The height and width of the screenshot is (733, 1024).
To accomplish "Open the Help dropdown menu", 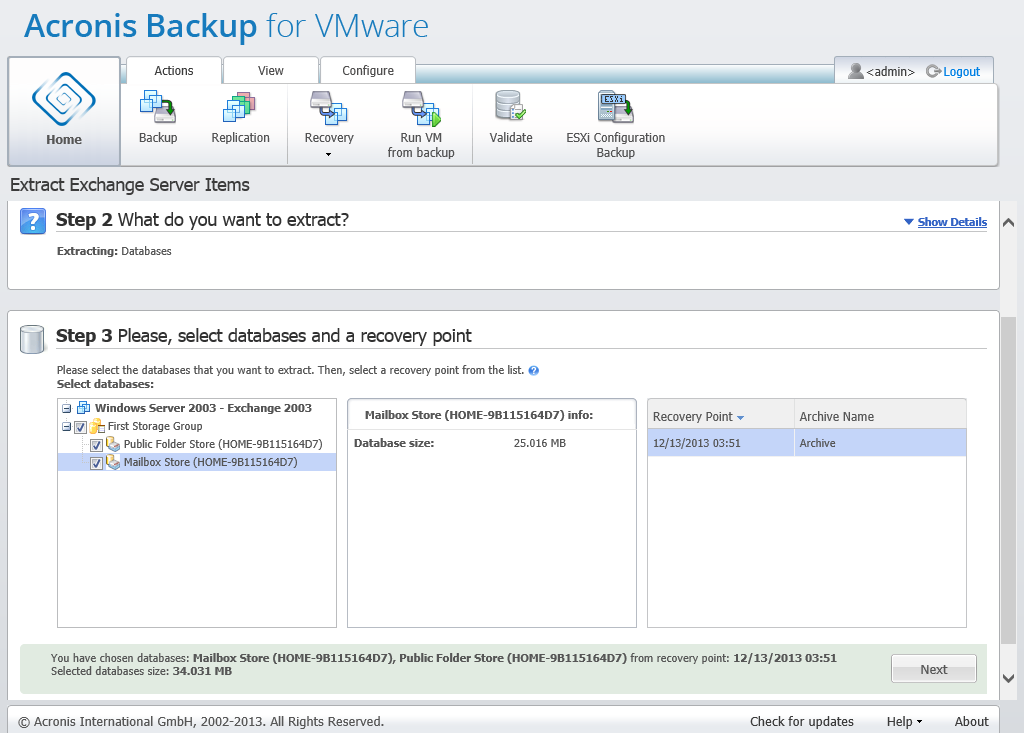I will click(x=904, y=721).
